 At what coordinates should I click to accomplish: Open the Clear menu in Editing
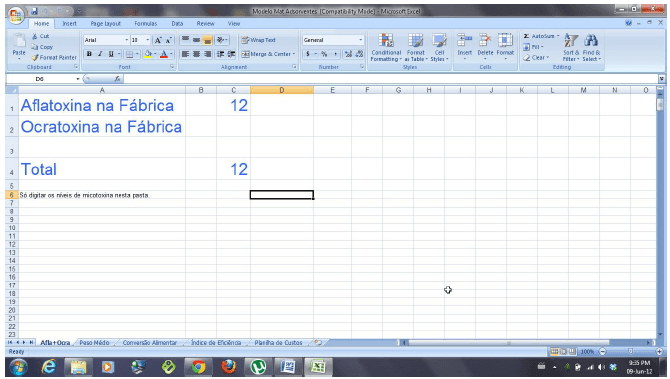coord(536,58)
